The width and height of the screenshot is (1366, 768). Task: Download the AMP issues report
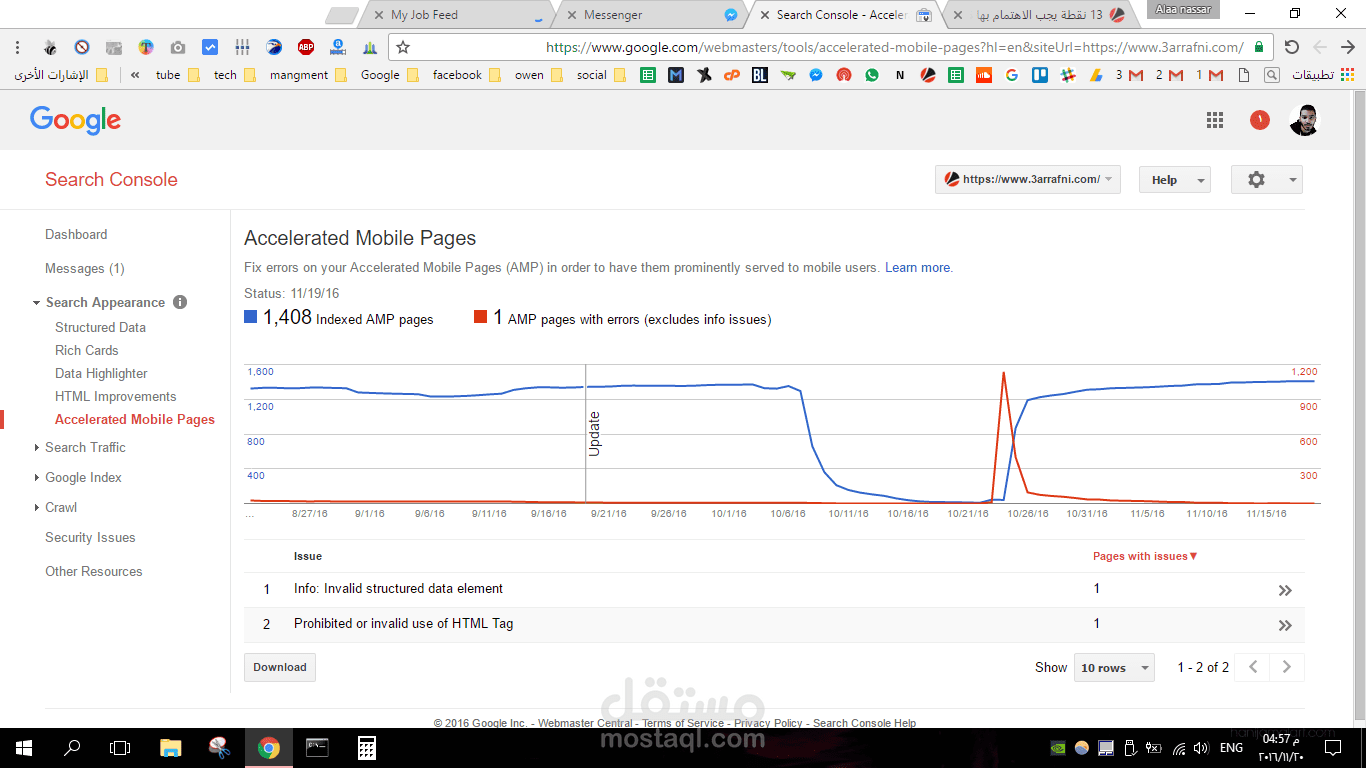coord(280,667)
